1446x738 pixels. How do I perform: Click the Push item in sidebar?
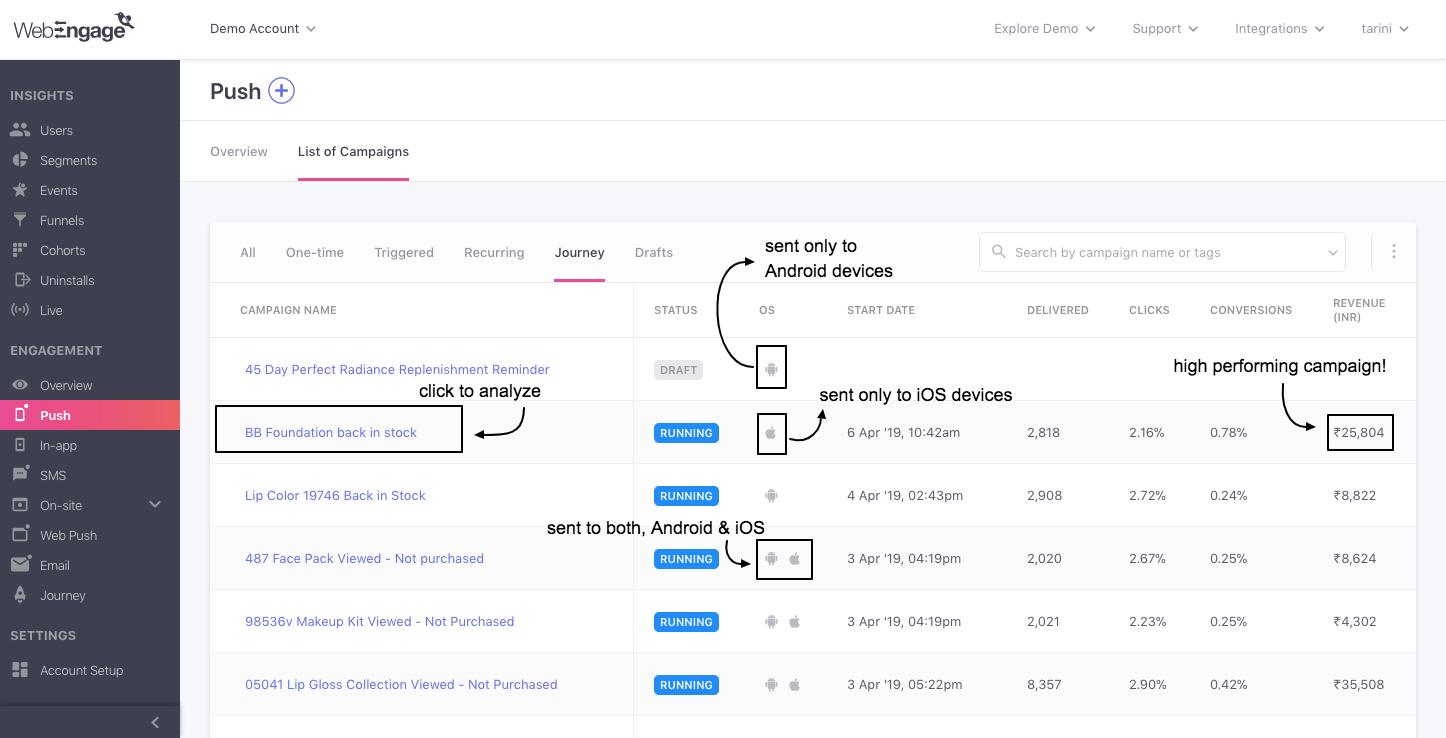(x=90, y=415)
